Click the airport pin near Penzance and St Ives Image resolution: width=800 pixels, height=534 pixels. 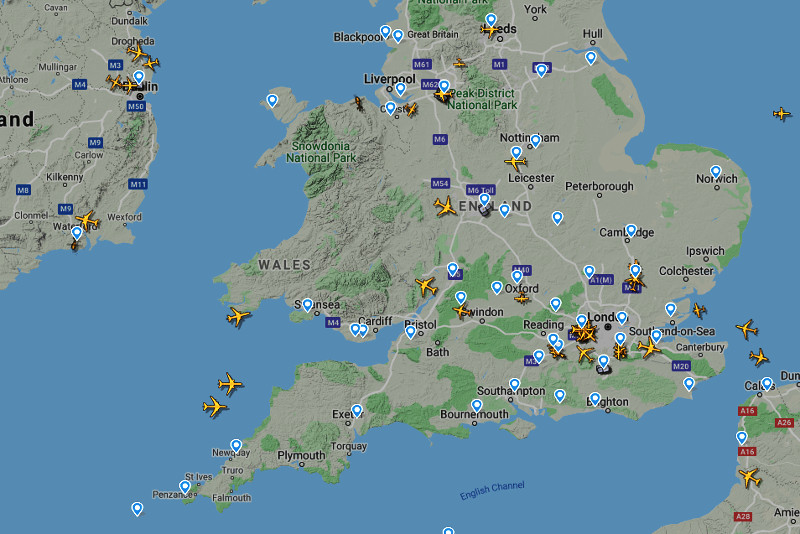click(185, 487)
